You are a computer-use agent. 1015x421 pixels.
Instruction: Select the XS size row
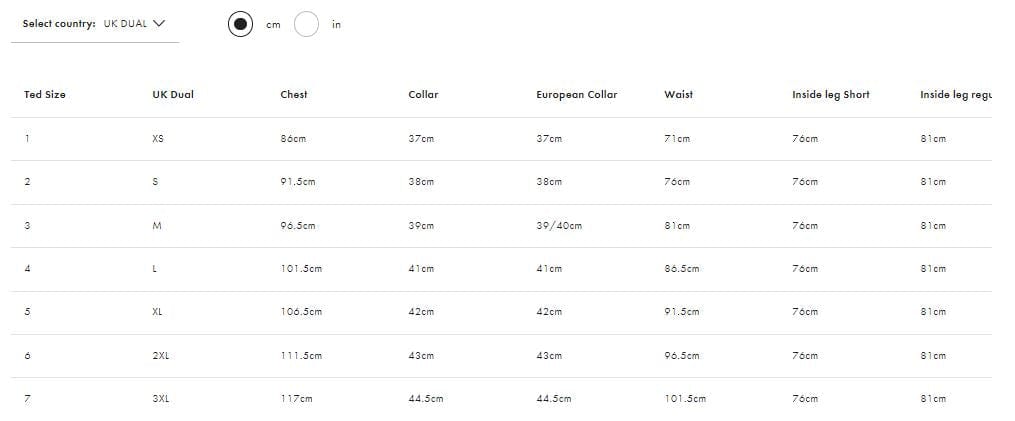click(158, 139)
